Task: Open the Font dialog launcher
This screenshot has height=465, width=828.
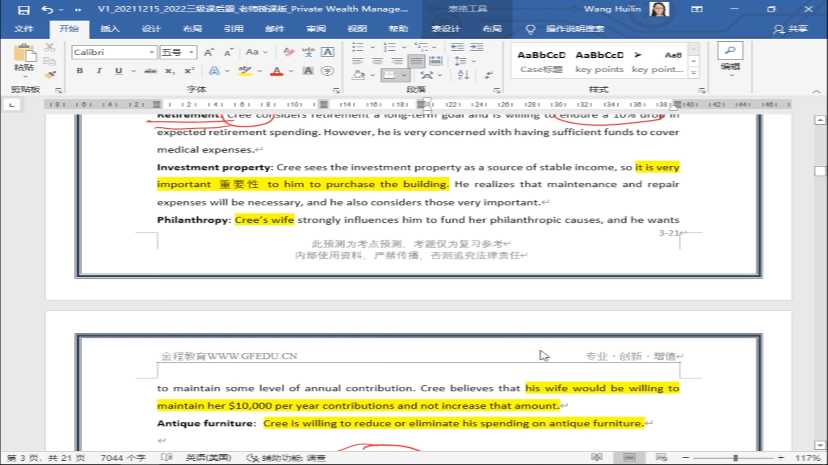Action: [x=336, y=90]
